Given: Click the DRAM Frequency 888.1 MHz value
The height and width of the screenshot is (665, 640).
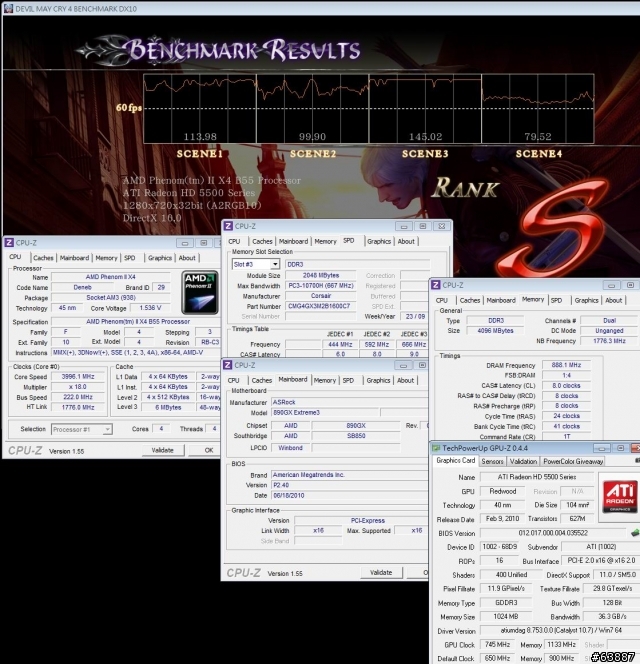Looking at the screenshot, I should (x=566, y=365).
